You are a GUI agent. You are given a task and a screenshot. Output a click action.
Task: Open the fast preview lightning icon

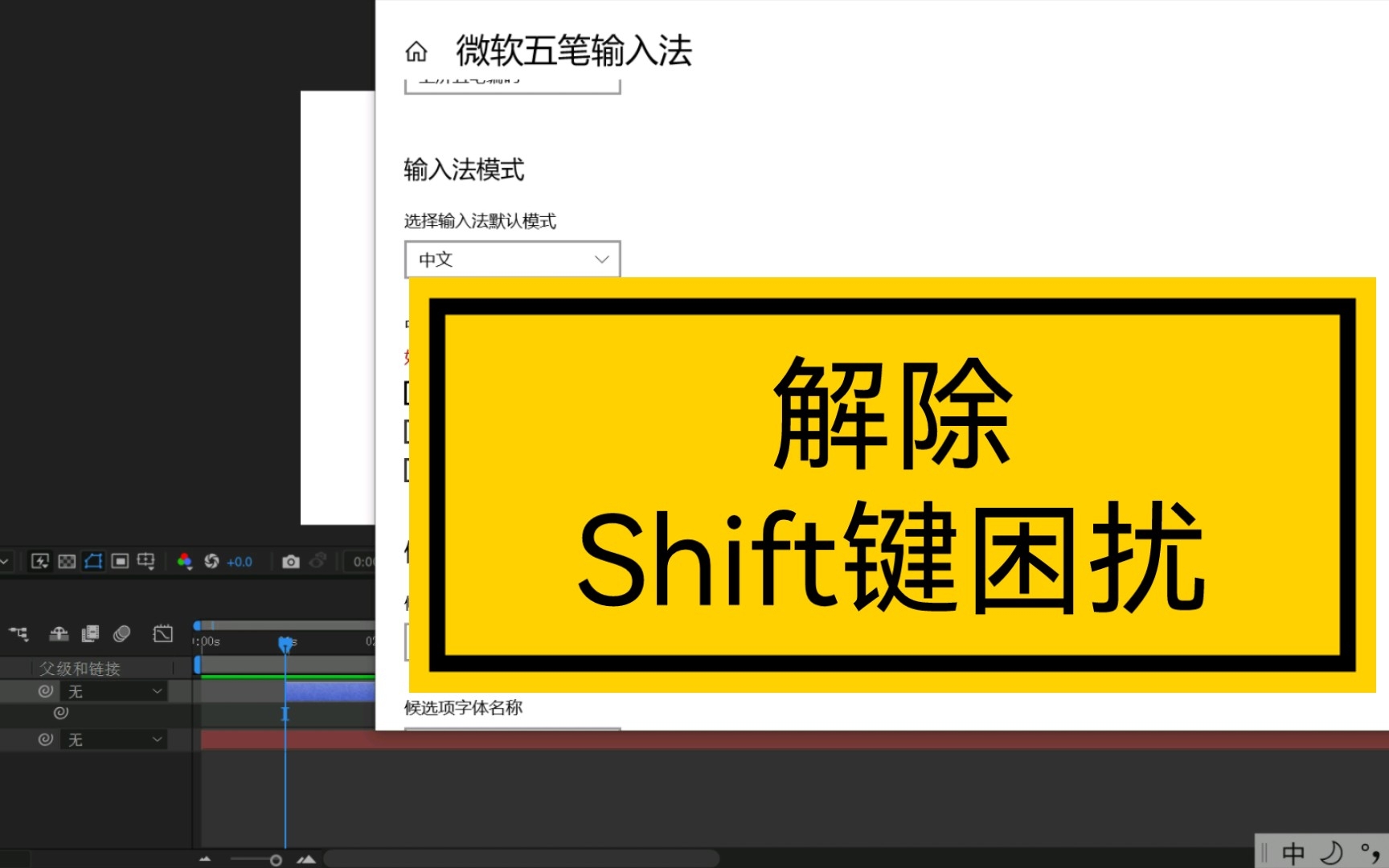pos(40,562)
